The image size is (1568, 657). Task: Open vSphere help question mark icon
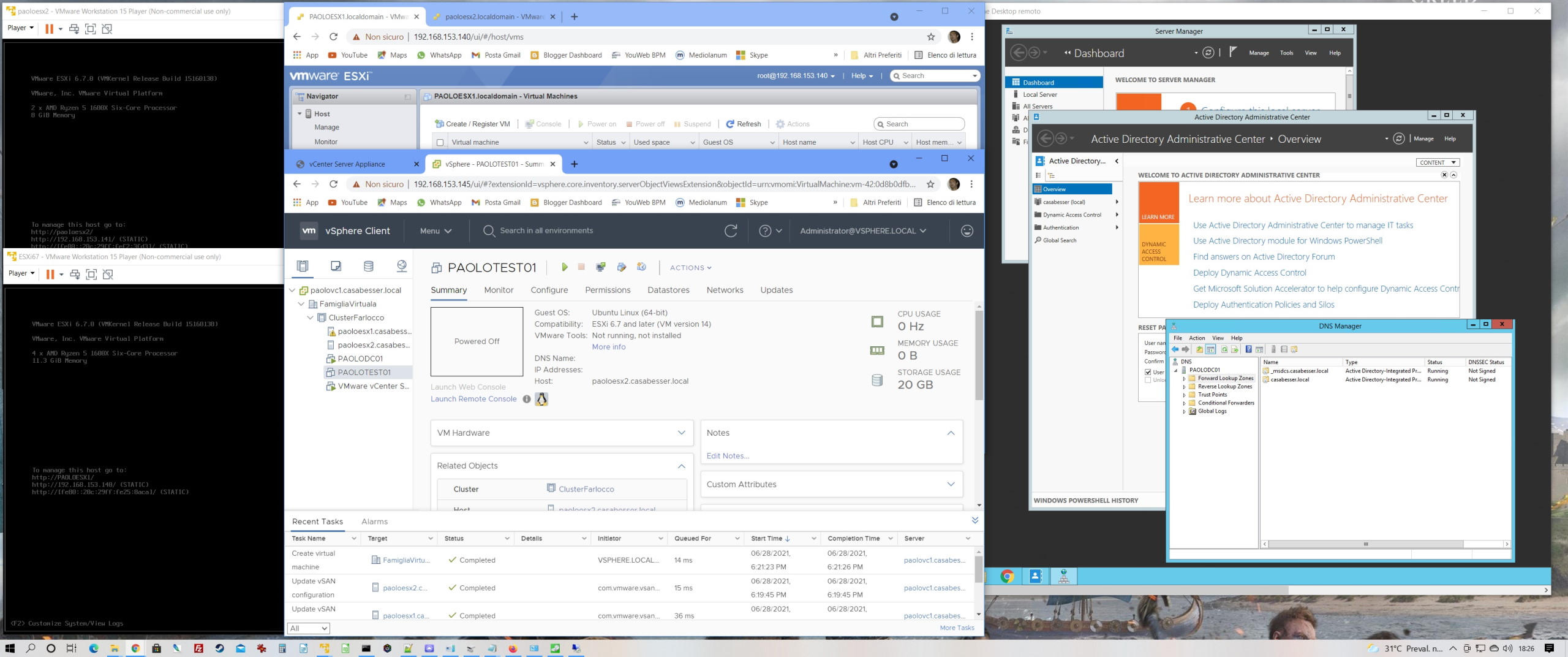765,231
